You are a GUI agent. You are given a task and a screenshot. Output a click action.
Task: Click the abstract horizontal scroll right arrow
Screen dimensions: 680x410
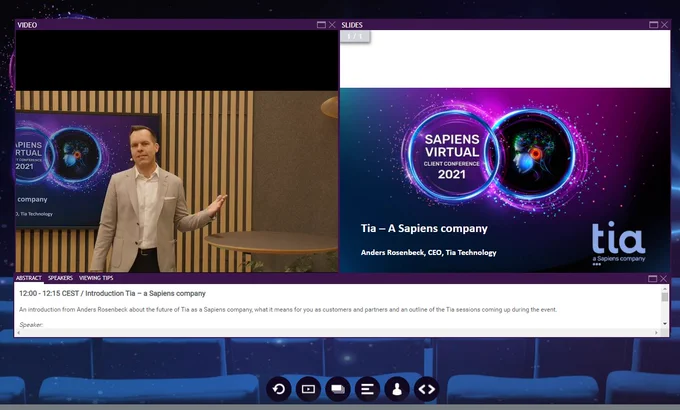(656, 333)
